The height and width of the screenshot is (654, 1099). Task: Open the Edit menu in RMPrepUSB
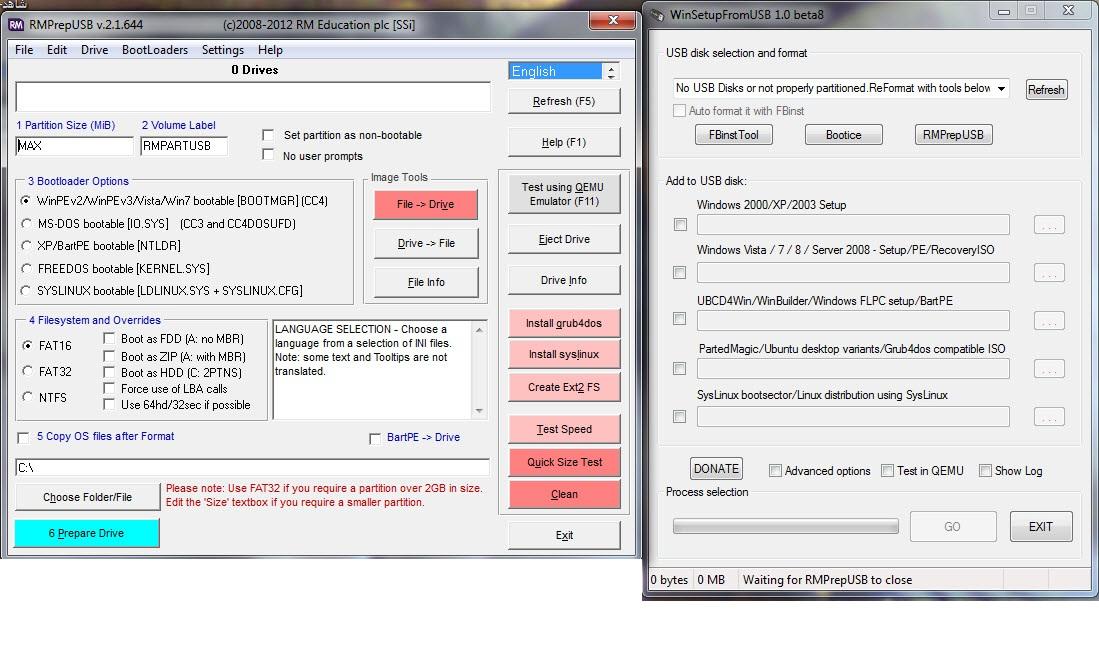point(57,50)
